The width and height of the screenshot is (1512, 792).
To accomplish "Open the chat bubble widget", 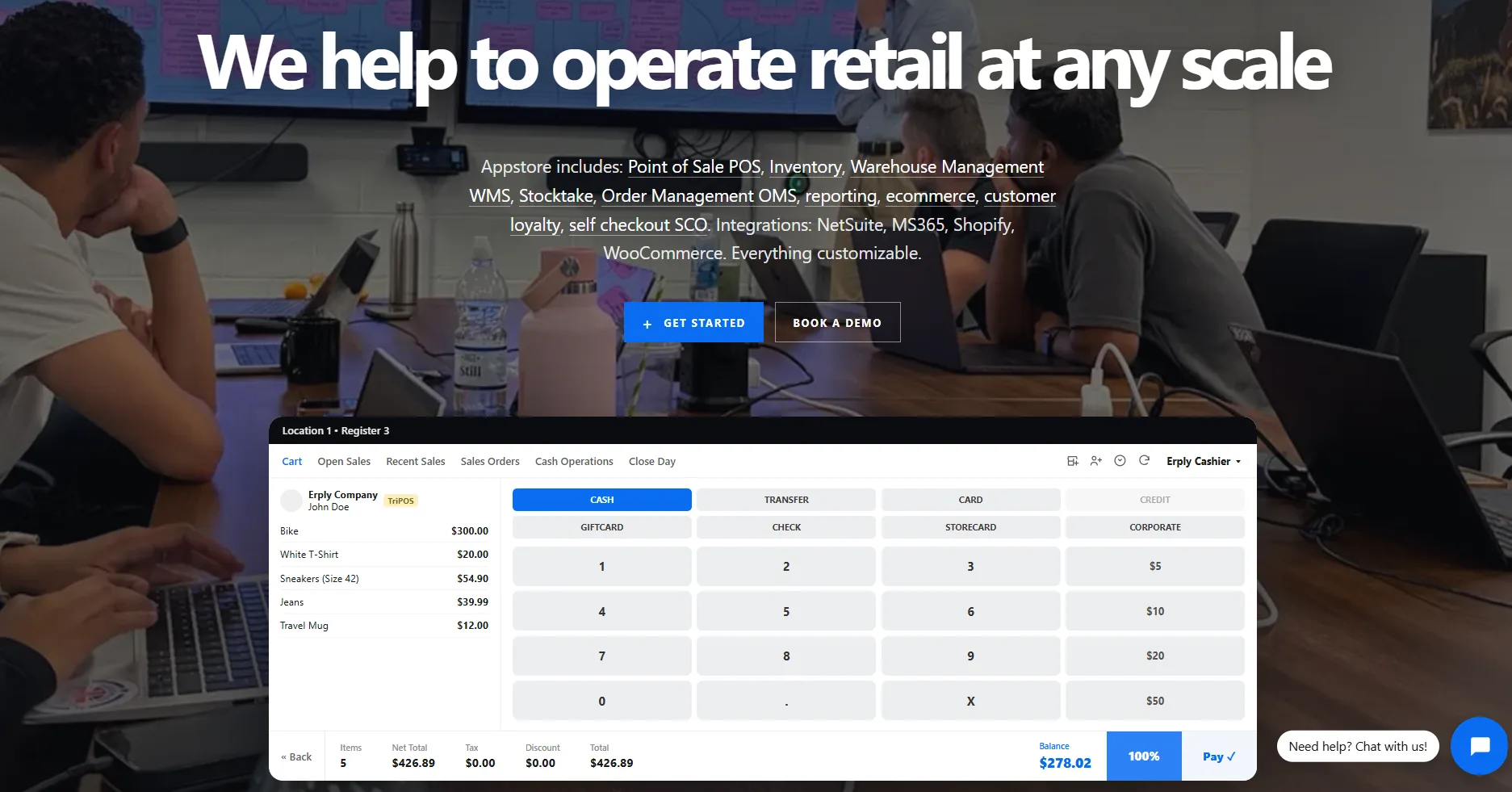I will 1479,746.
